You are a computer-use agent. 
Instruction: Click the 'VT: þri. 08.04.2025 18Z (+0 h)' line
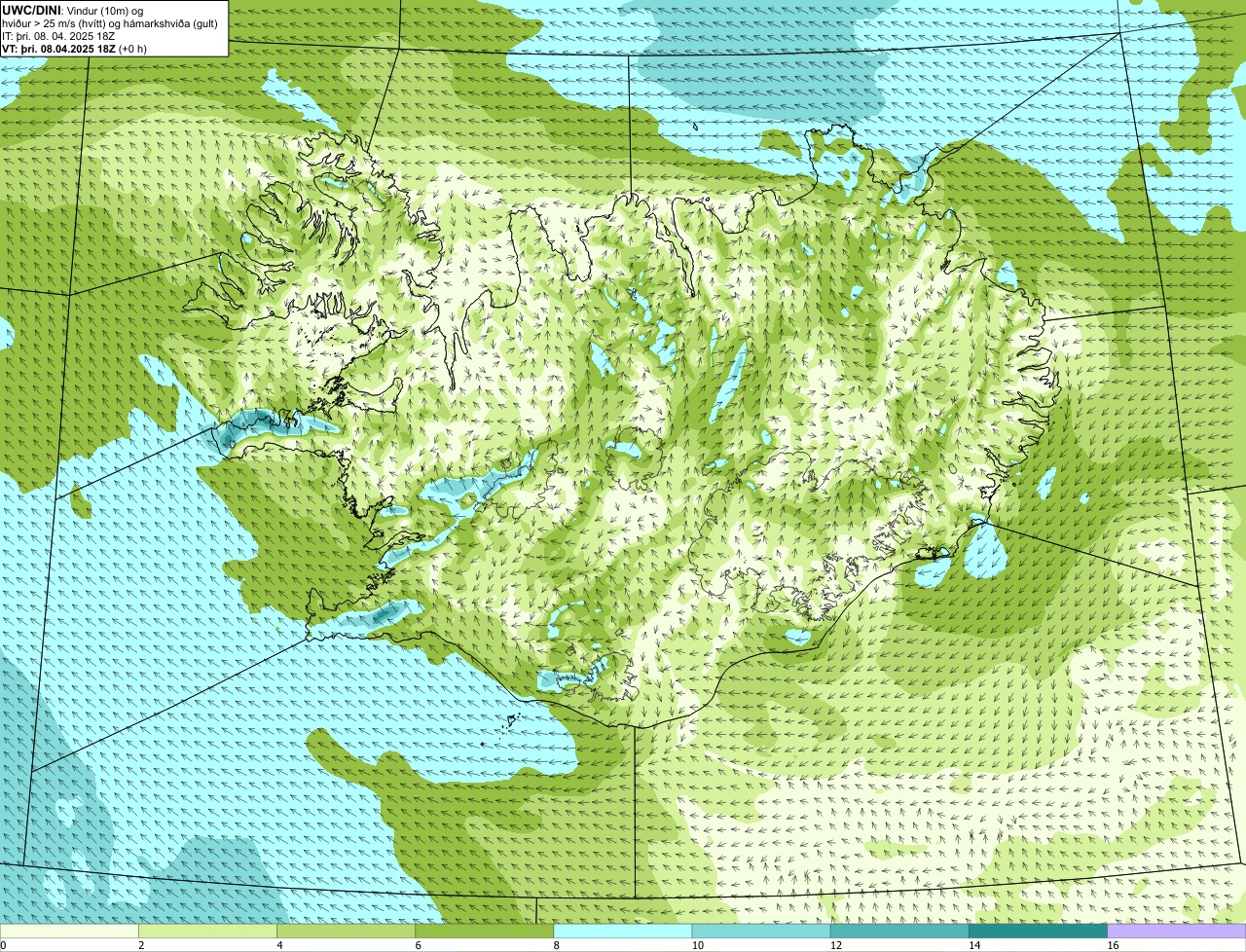75,49
